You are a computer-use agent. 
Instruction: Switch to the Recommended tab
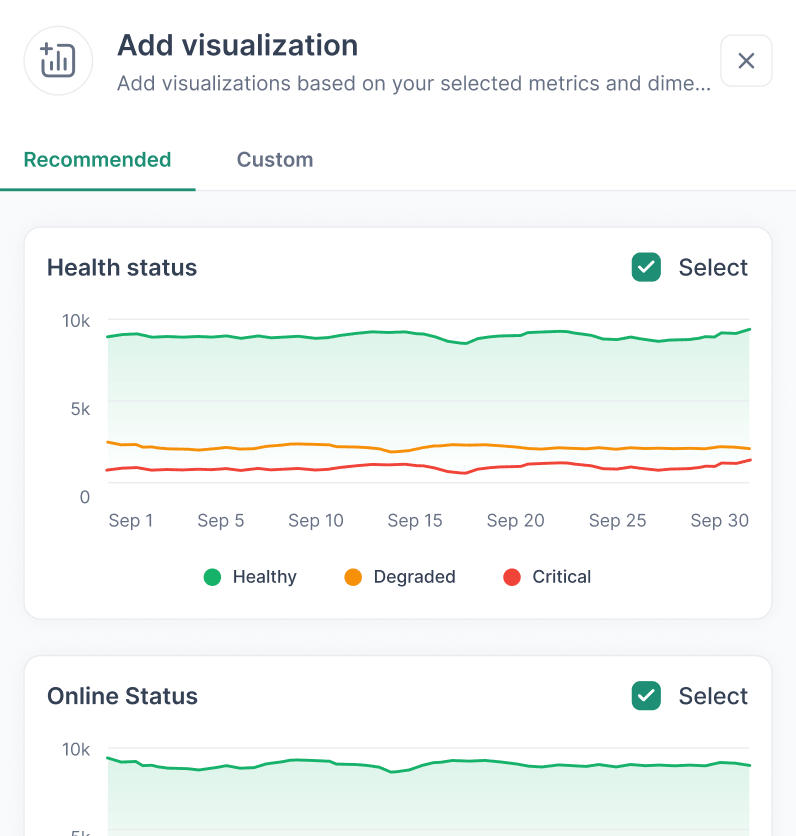98,159
